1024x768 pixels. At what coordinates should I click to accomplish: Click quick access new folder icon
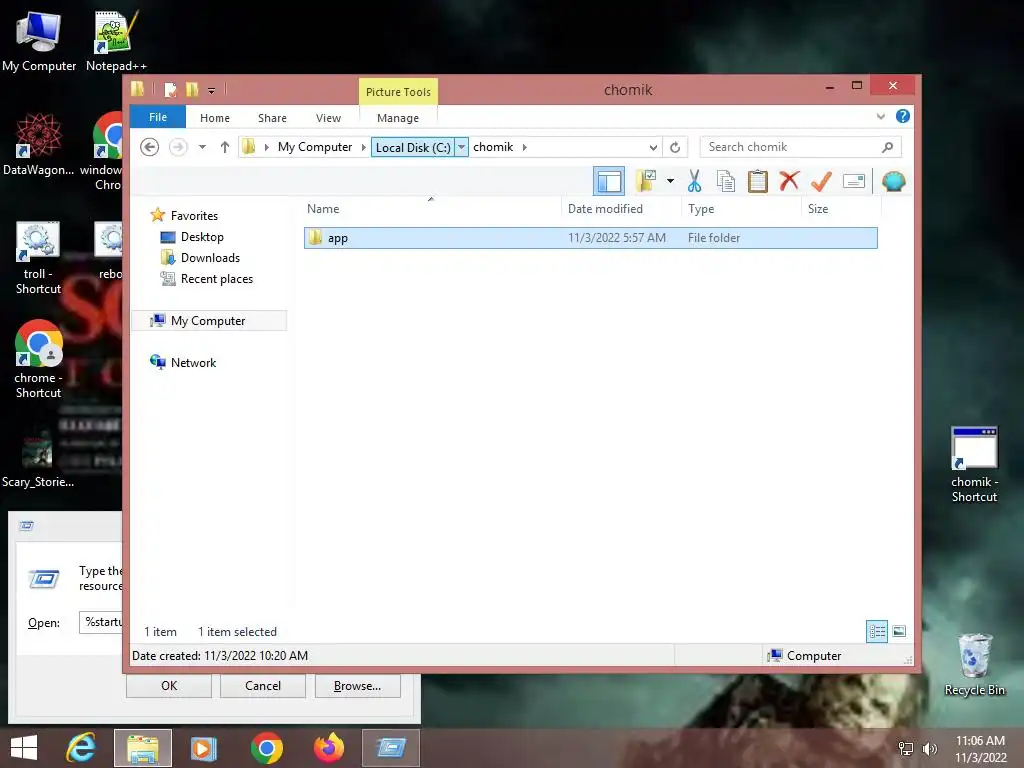[x=191, y=89]
